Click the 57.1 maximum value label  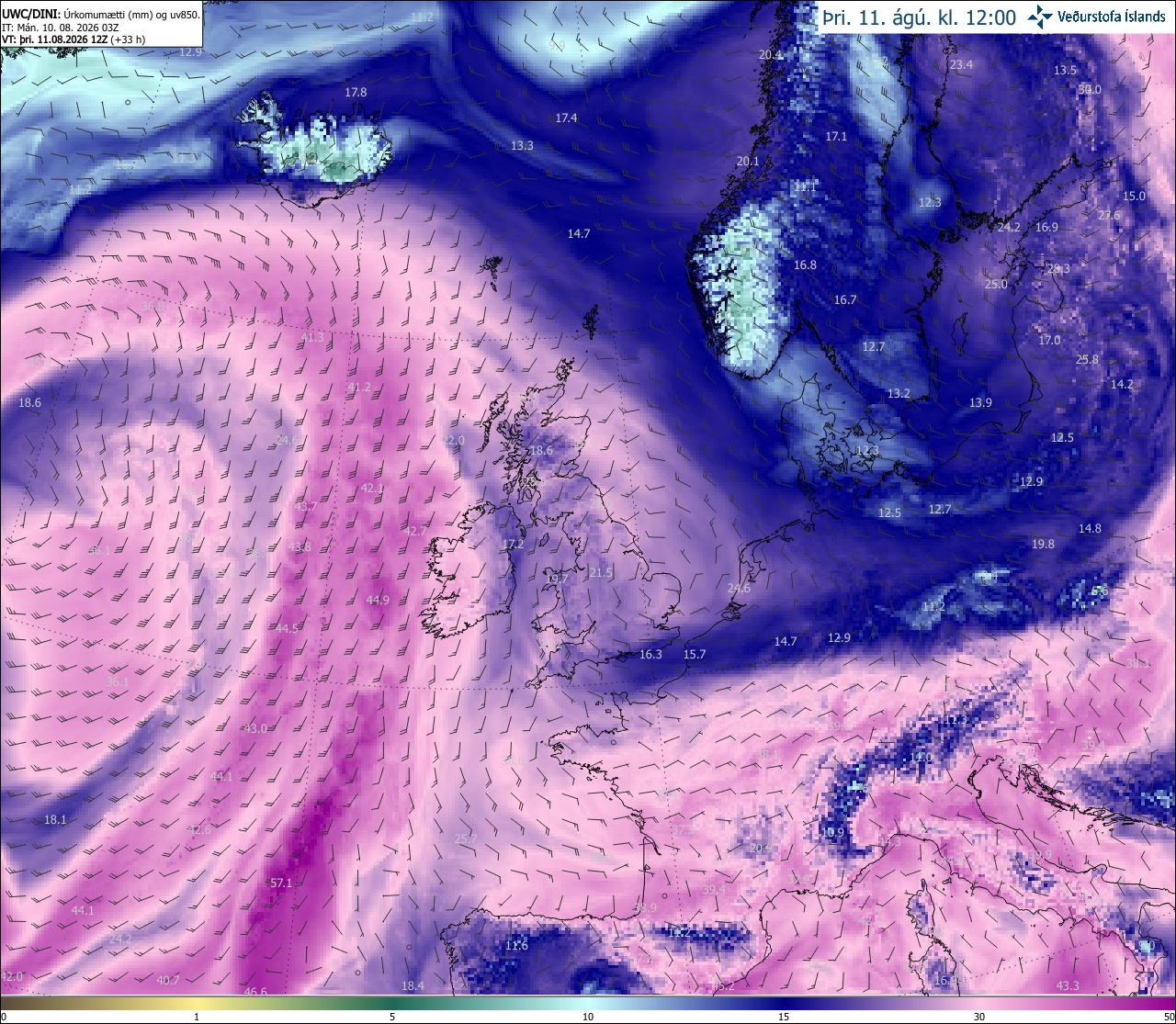click(281, 883)
